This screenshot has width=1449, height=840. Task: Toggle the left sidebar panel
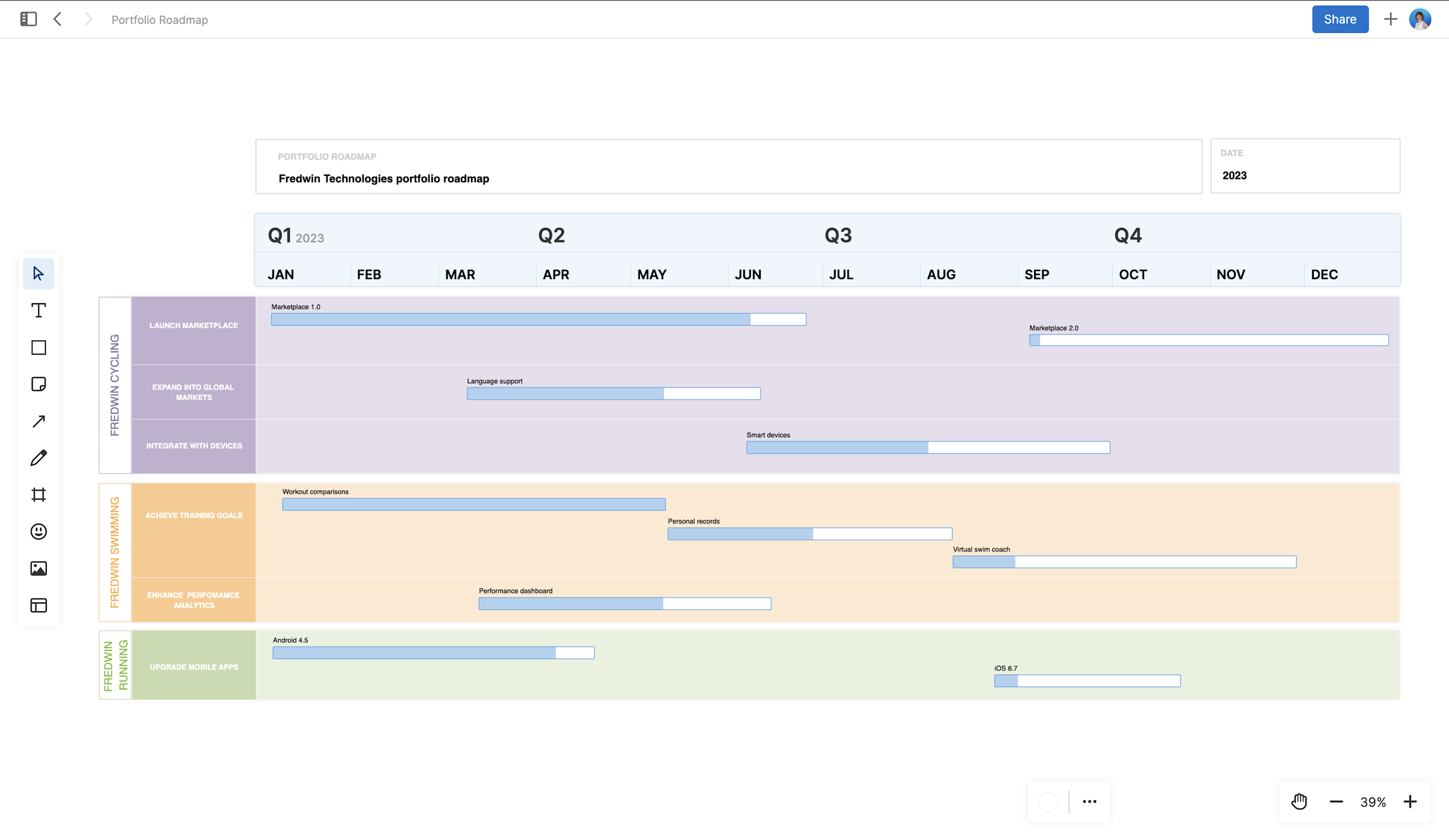tap(28, 19)
